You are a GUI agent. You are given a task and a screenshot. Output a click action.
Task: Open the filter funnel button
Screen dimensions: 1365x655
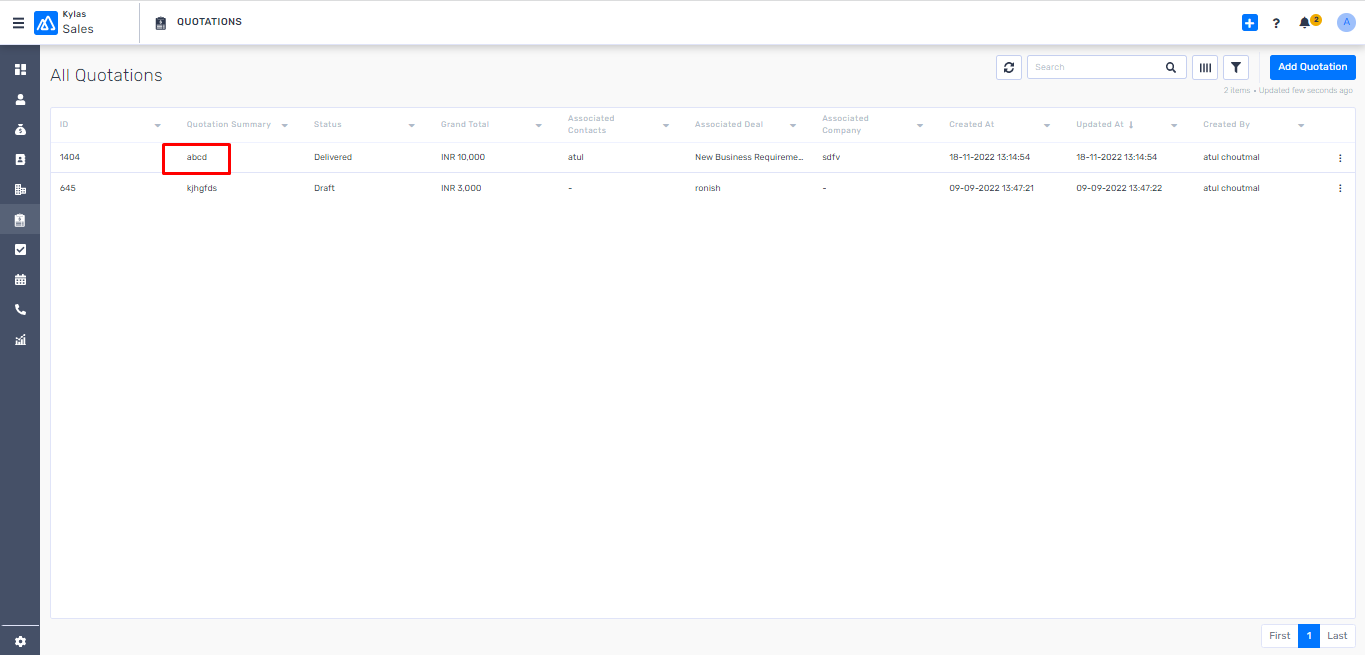(1236, 67)
